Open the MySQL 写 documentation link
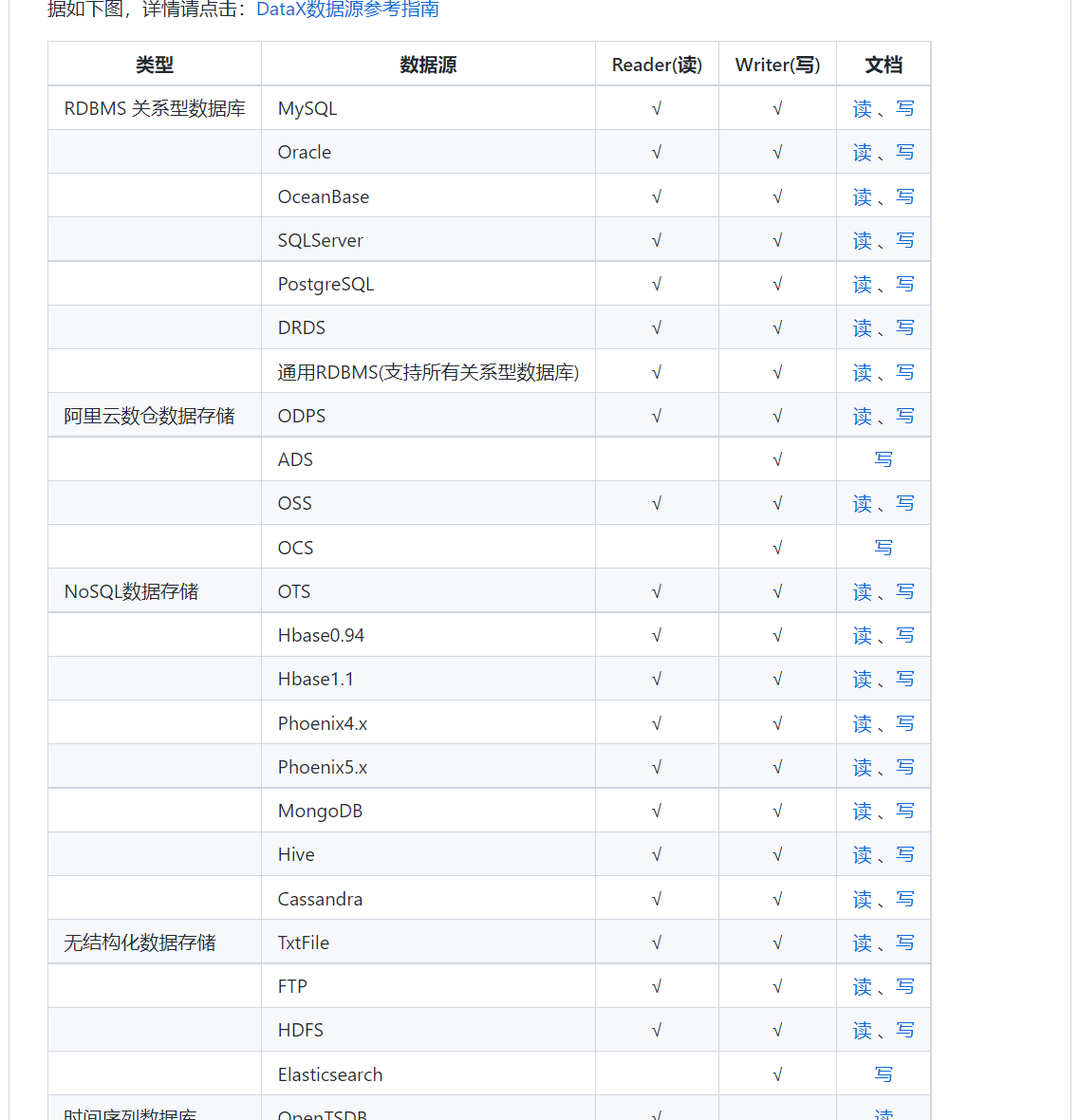The height and width of the screenshot is (1120, 1079). pyautogui.click(x=904, y=108)
